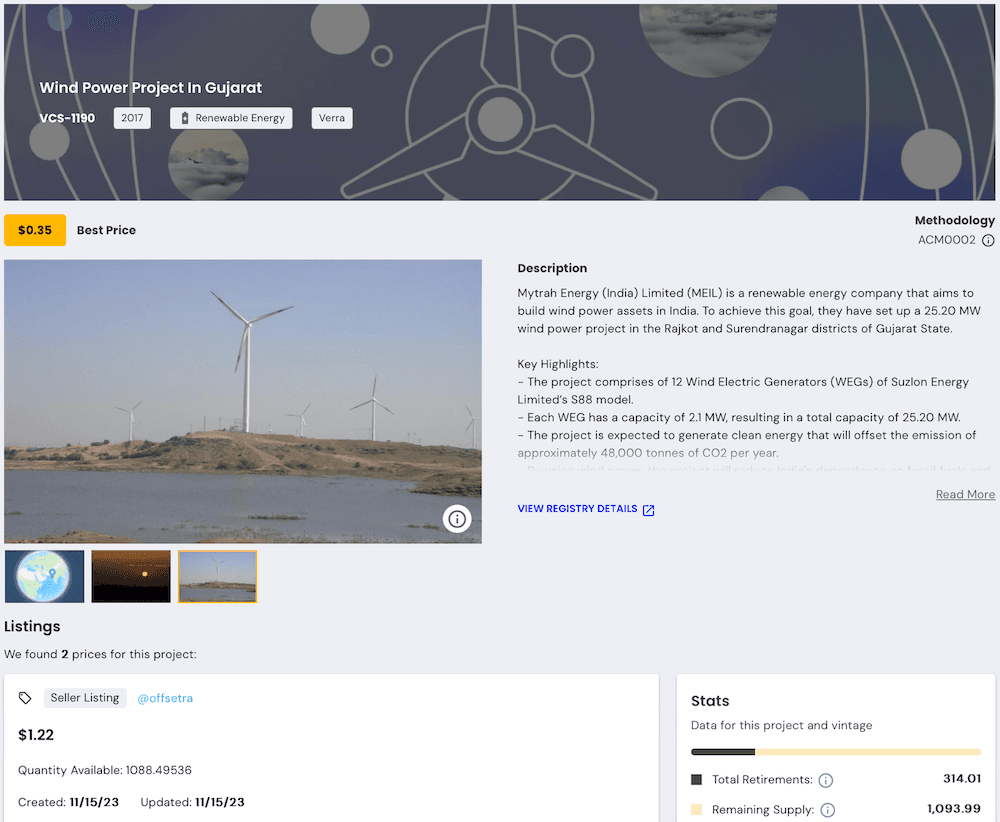Expand the description with Read More

pos(965,495)
